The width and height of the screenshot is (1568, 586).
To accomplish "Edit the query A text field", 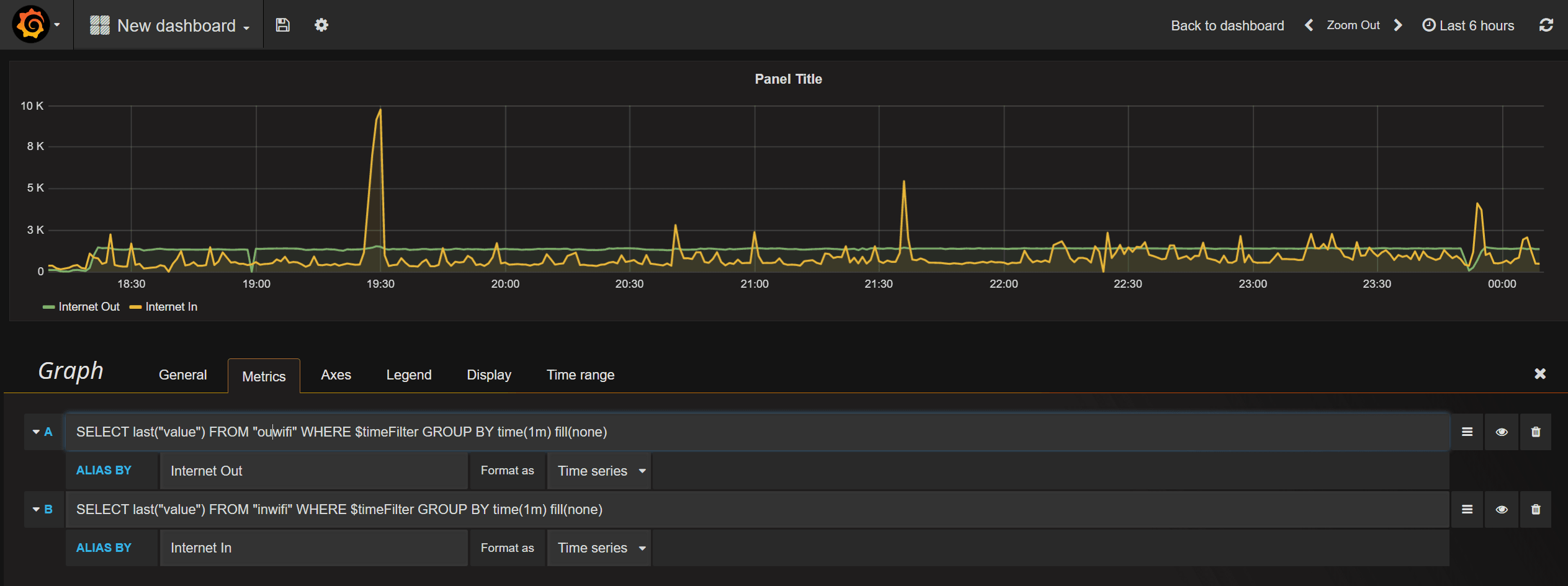I will pos(758,432).
